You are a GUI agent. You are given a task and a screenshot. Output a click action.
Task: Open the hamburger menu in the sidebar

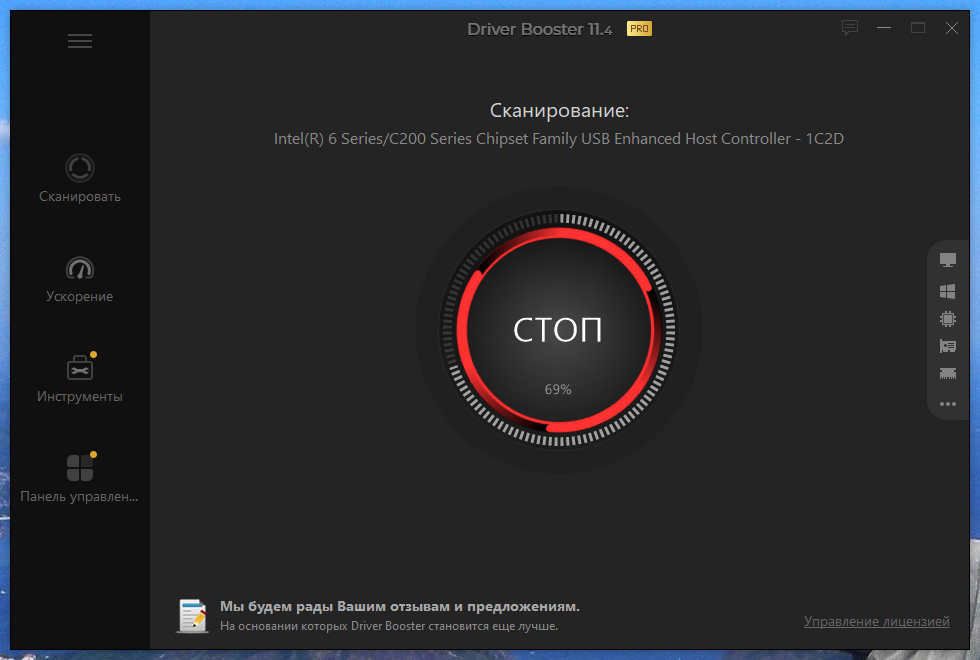tap(80, 41)
